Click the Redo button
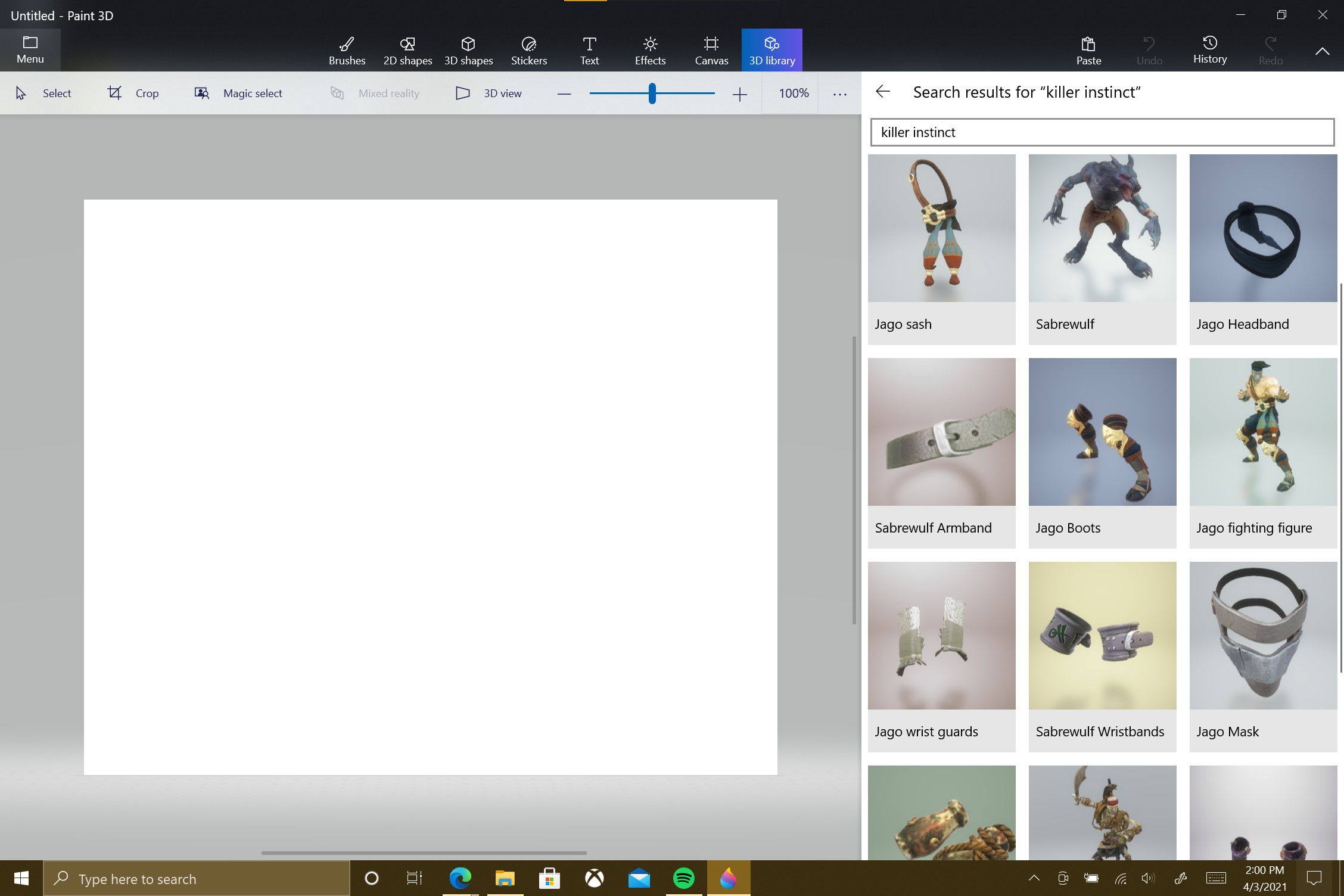The width and height of the screenshot is (1344, 896). [1271, 50]
